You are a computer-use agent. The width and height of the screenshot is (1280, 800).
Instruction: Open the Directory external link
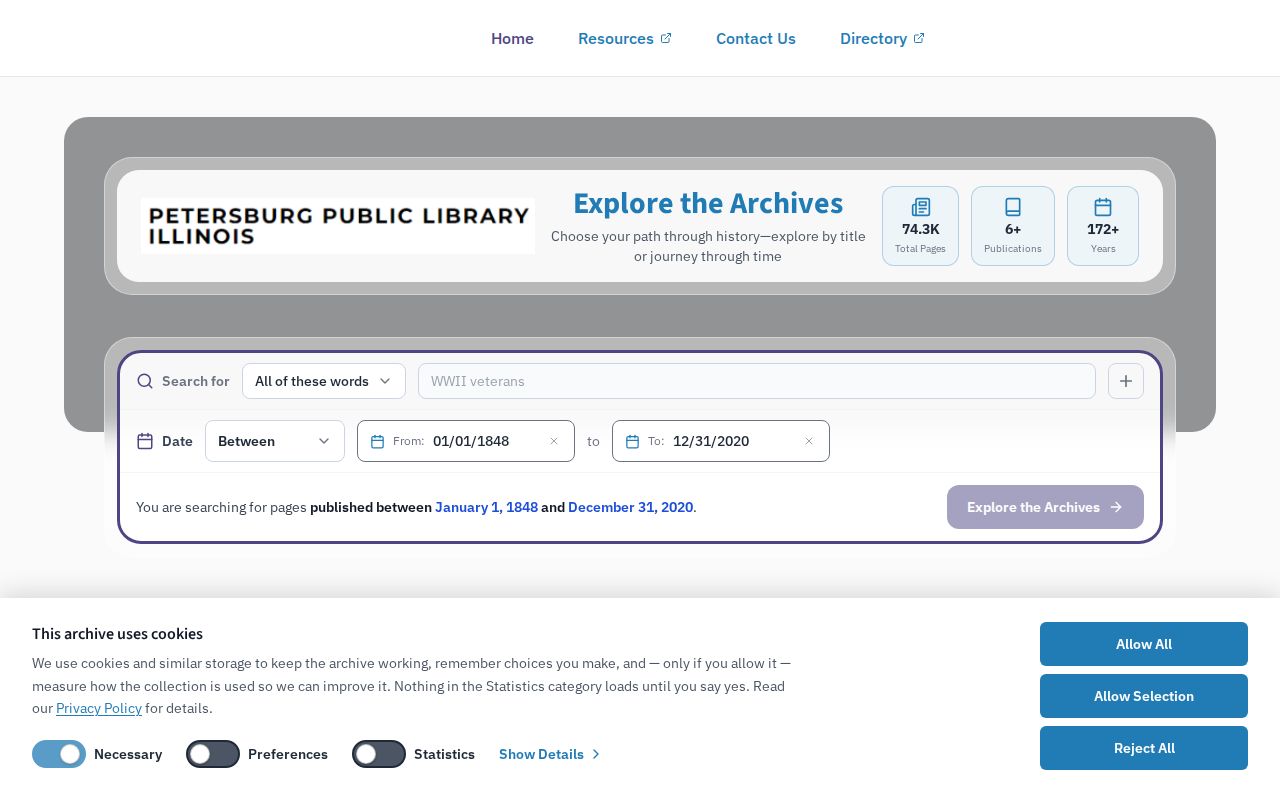coord(882,38)
